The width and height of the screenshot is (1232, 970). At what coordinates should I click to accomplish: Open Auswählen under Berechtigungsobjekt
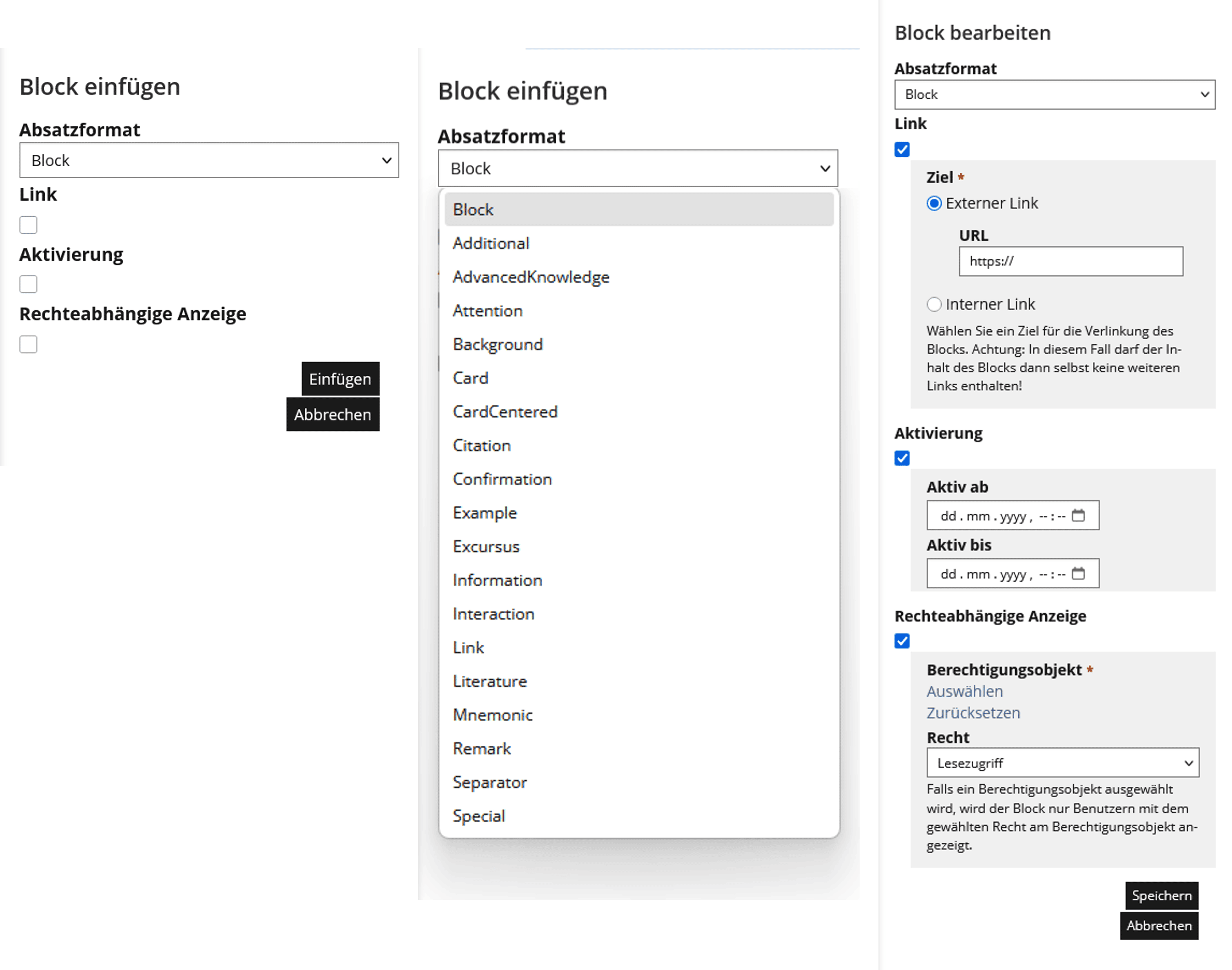point(964,691)
